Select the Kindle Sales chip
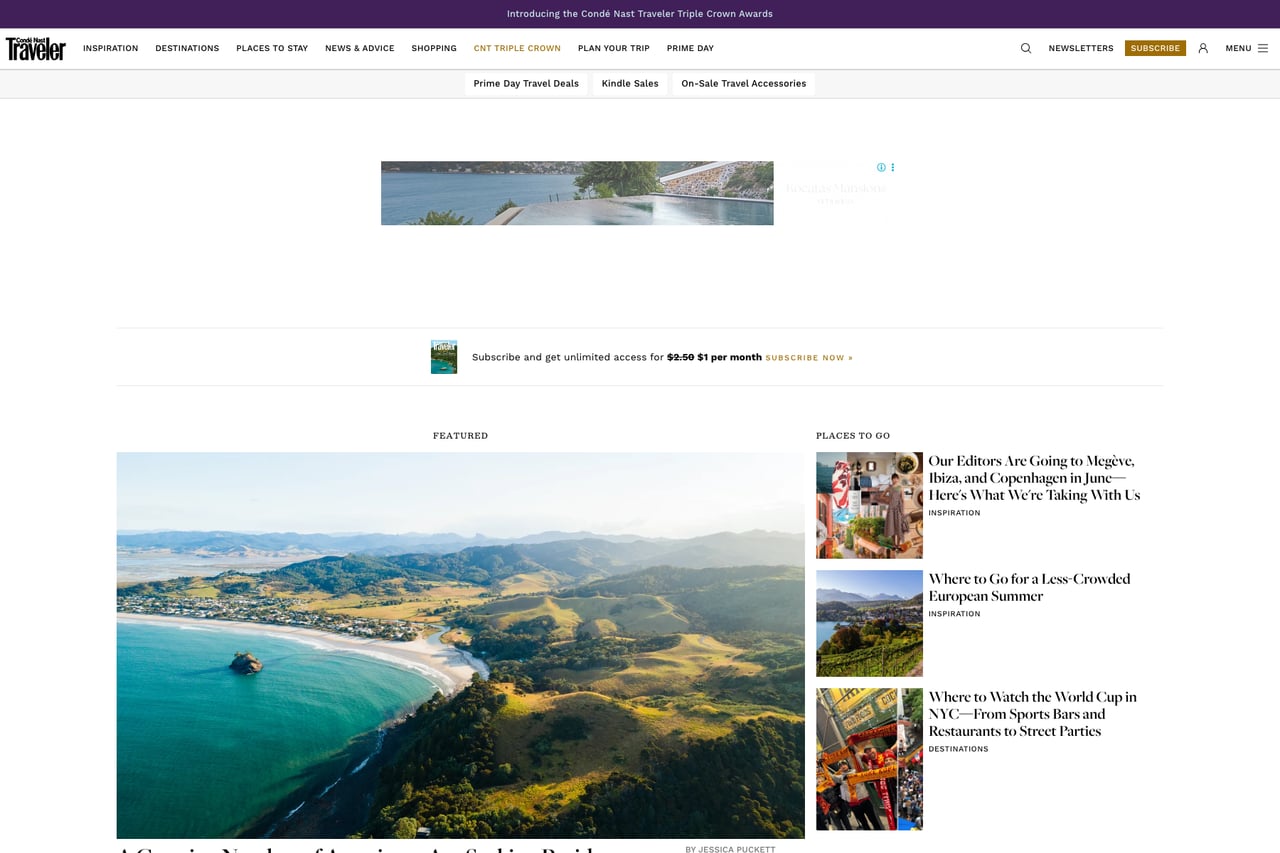 click(x=630, y=84)
